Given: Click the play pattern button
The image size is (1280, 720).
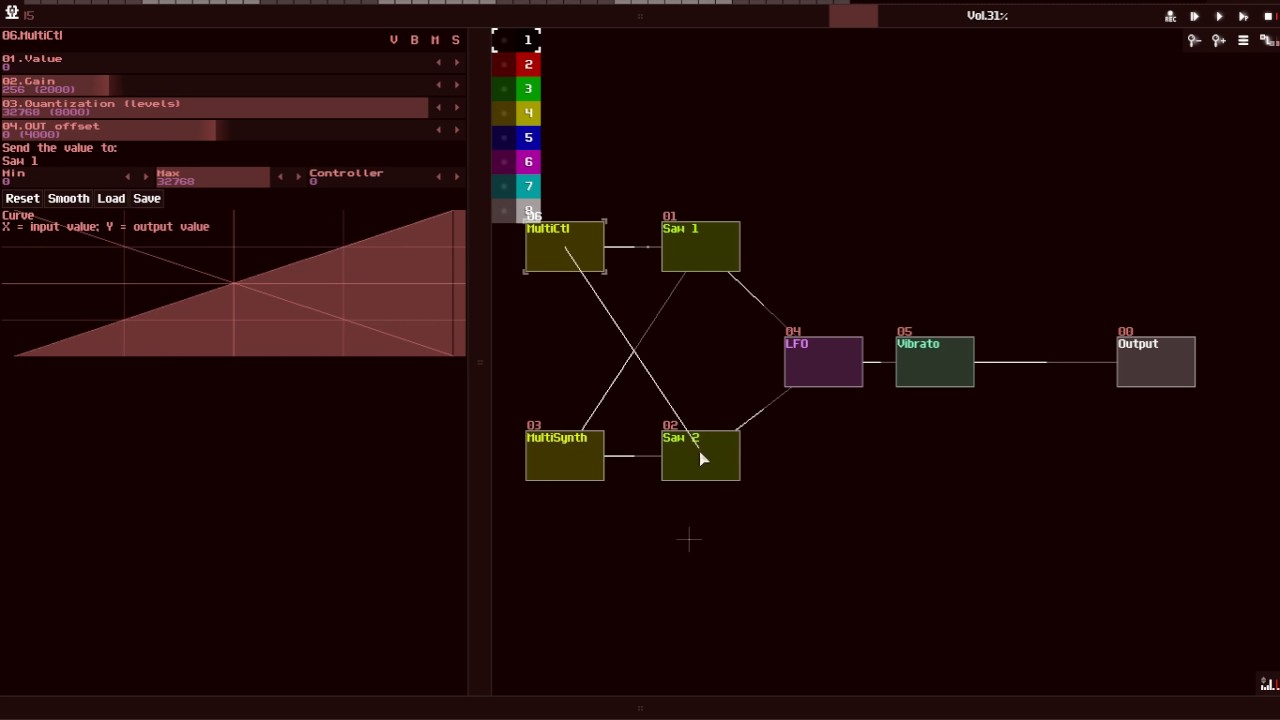Looking at the screenshot, I should [1243, 16].
